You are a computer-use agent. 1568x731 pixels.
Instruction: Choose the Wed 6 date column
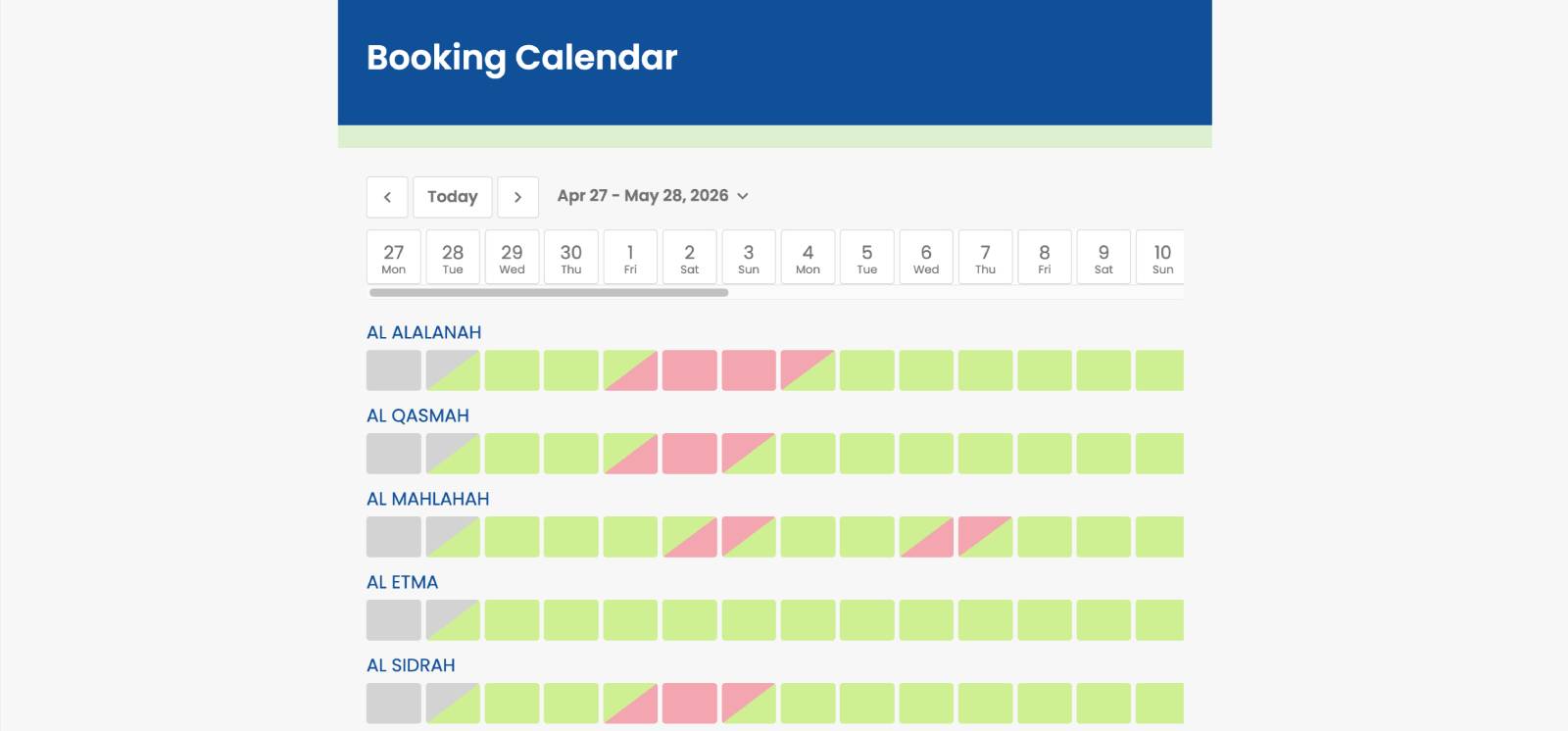click(x=926, y=258)
